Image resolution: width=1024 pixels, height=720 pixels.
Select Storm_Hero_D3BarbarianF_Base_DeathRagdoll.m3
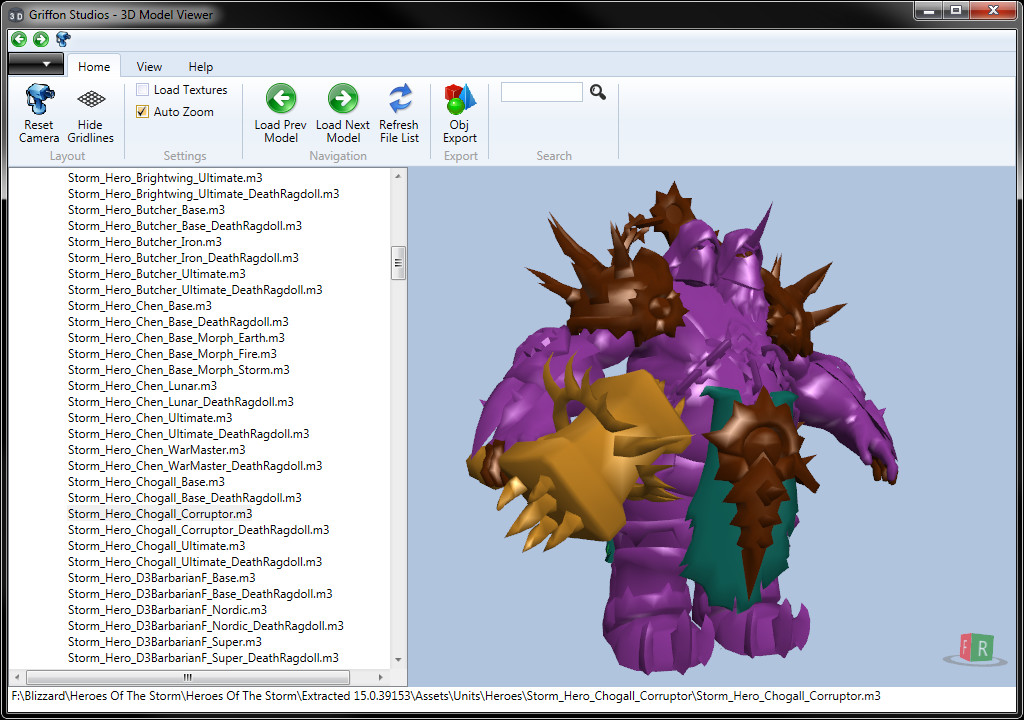point(200,594)
